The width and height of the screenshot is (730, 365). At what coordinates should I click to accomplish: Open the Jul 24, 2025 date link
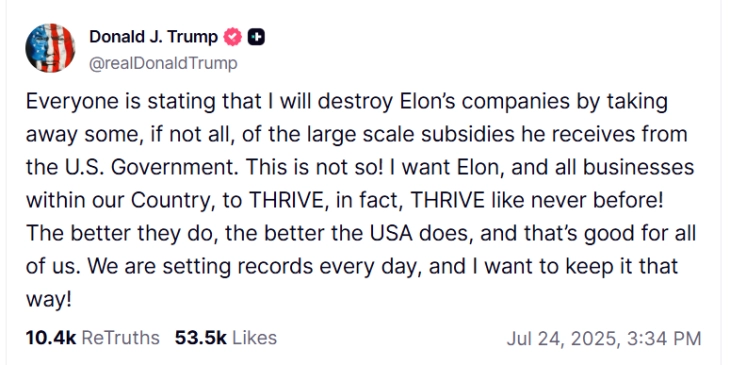(x=564, y=339)
